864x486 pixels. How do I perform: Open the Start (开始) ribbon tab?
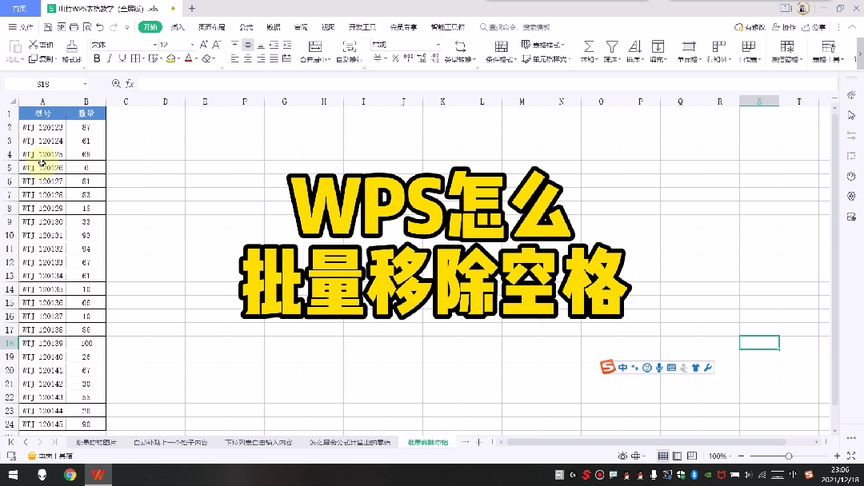(150, 27)
